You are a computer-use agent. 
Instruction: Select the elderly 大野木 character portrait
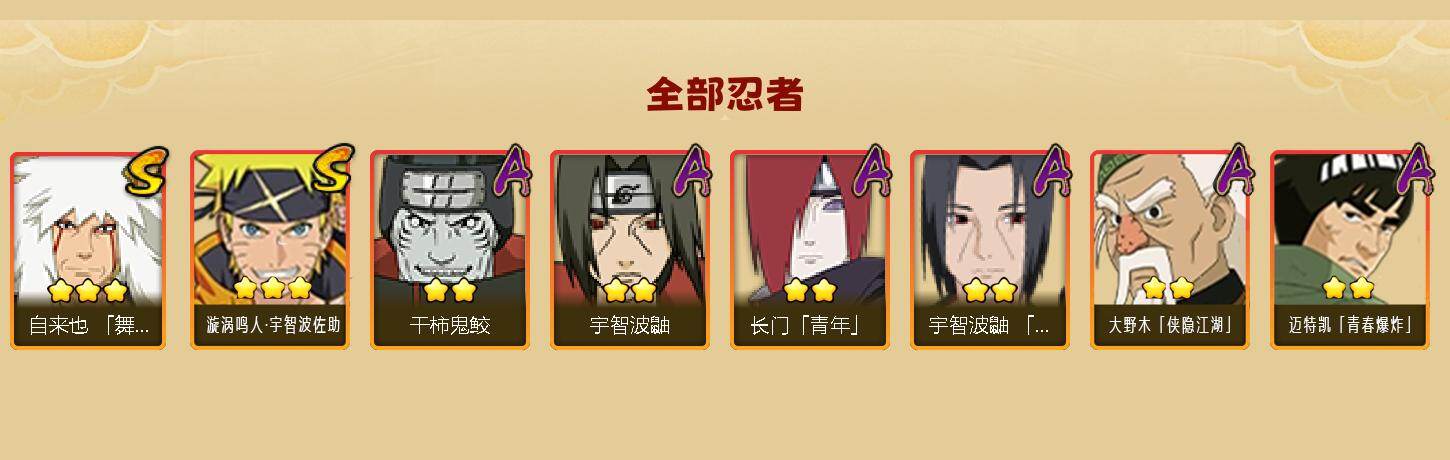tap(1170, 250)
